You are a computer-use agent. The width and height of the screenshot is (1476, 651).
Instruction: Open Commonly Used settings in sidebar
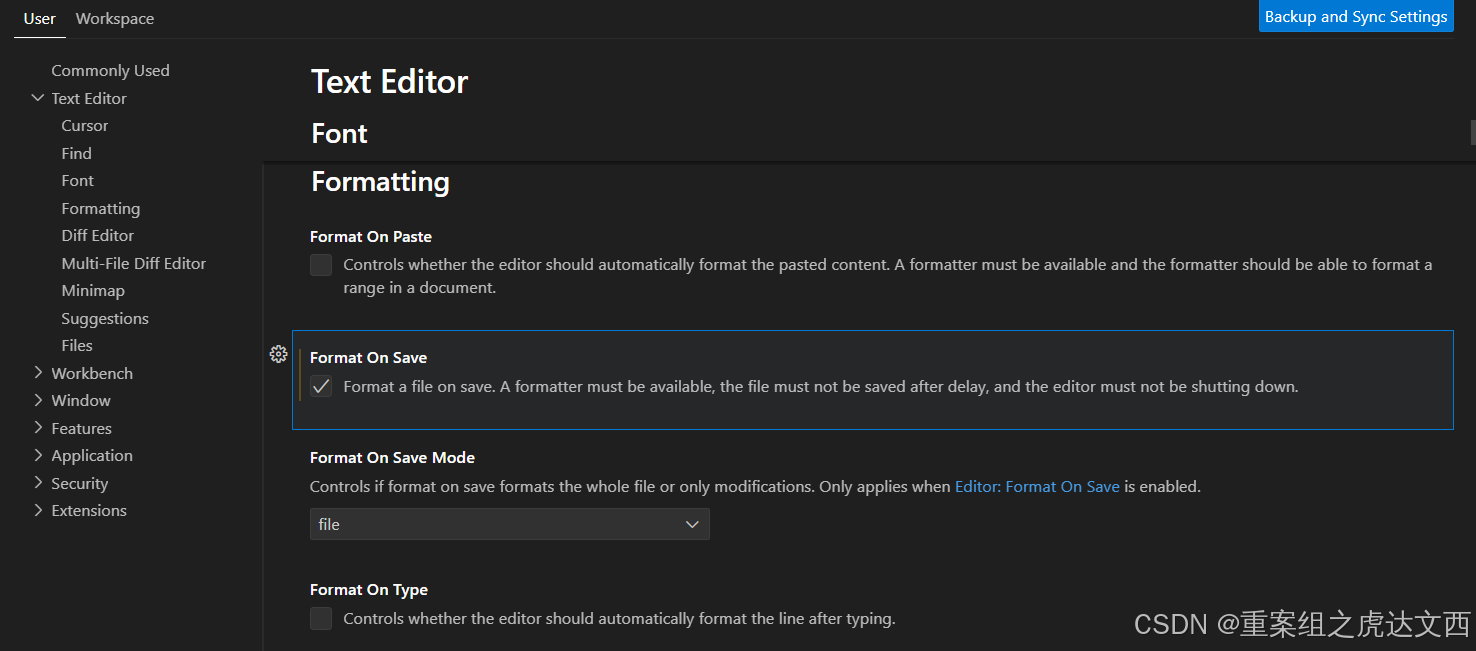click(110, 70)
